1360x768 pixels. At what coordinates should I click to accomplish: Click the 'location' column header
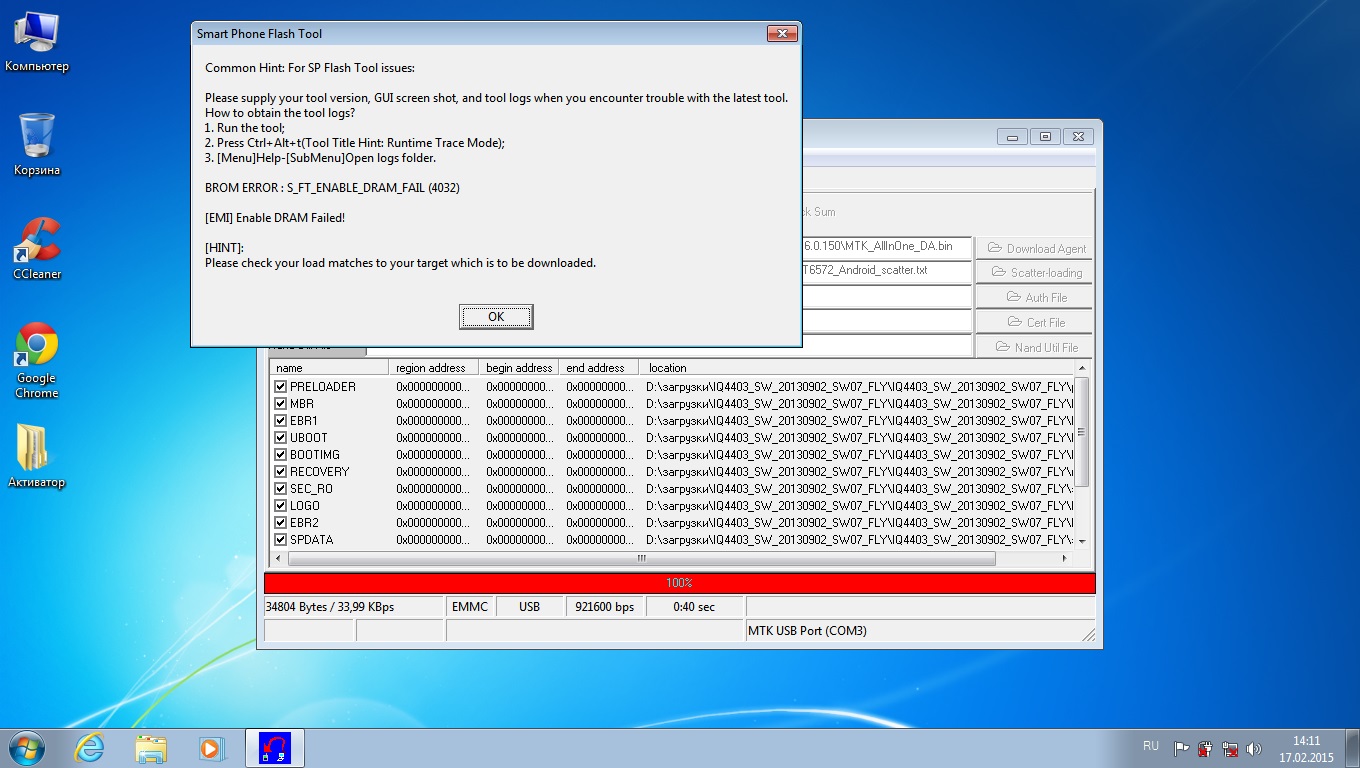pyautogui.click(x=667, y=368)
